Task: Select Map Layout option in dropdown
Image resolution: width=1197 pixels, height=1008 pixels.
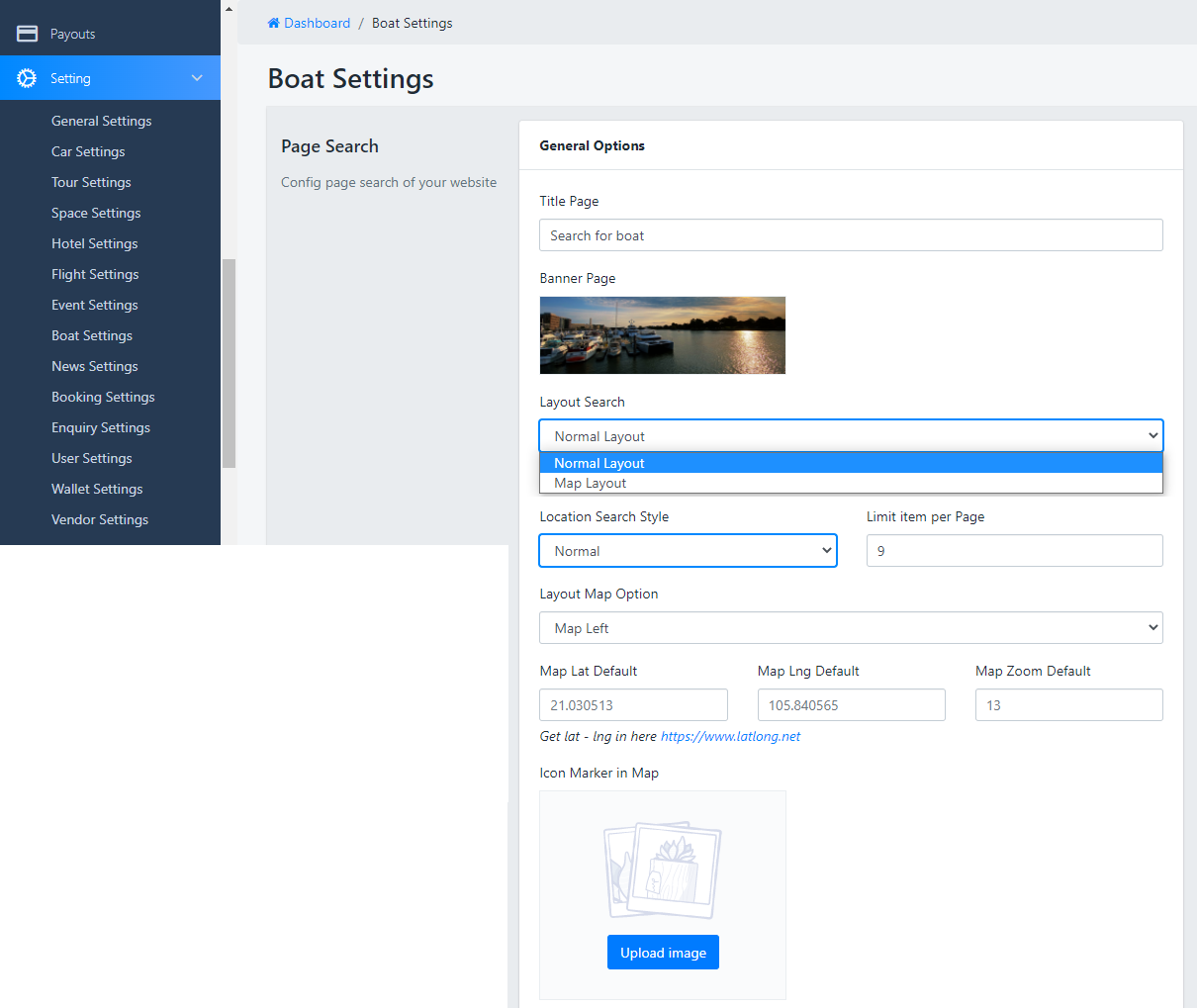Action: (591, 483)
